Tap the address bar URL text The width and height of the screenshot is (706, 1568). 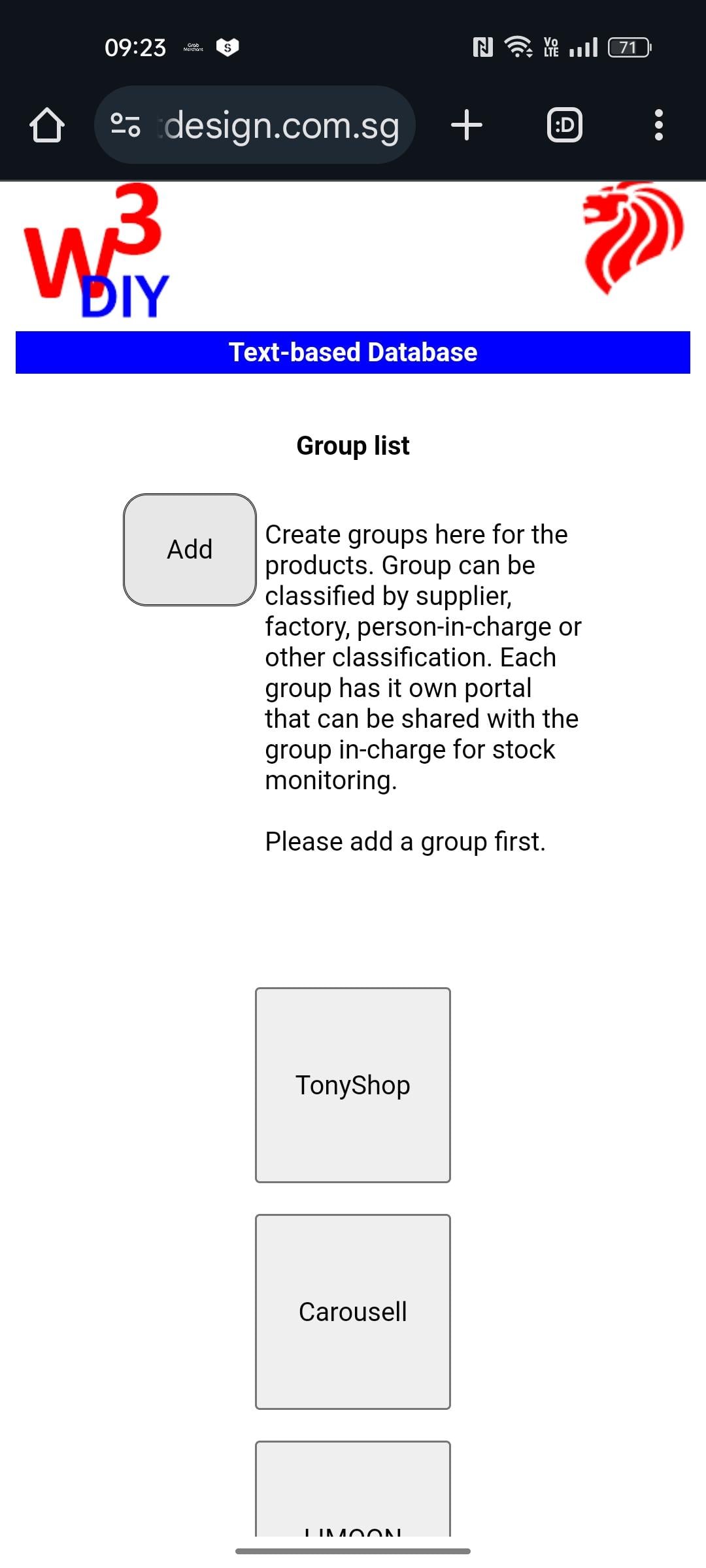click(x=281, y=125)
